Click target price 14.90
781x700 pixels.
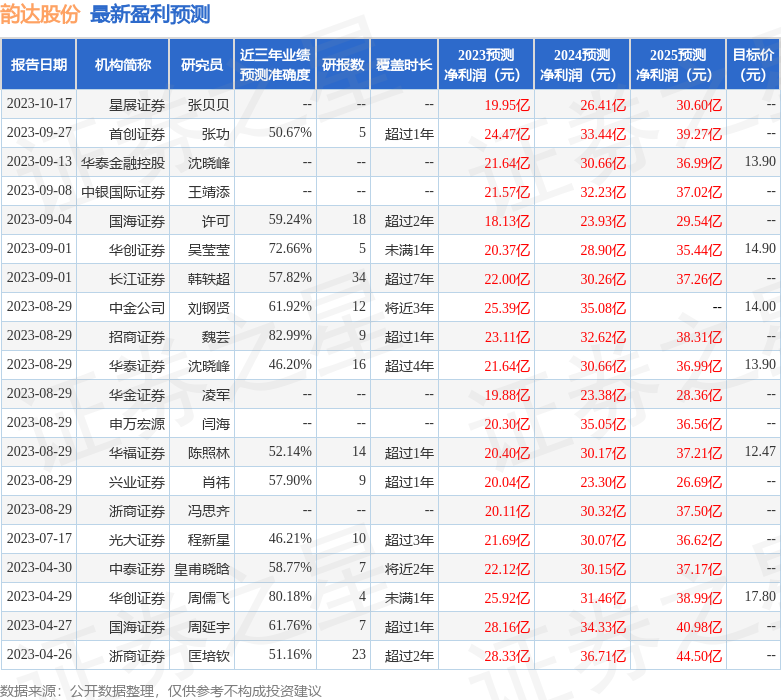coord(760,248)
